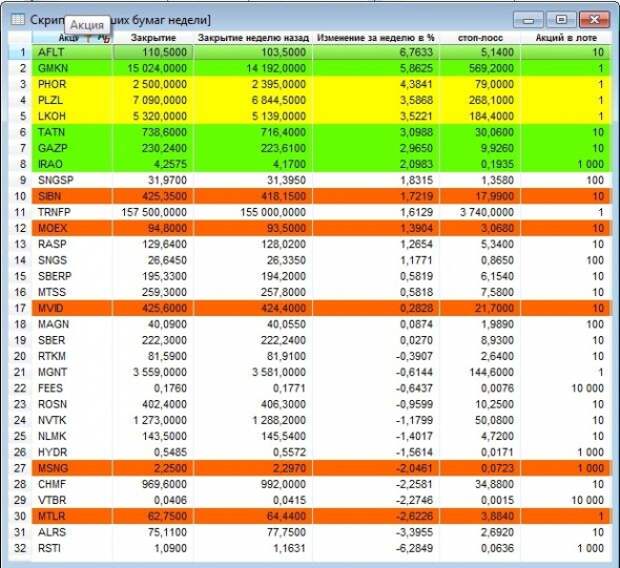This screenshot has height=568, width=620.
Task: Click MSNG stop-loss value 0,0723
Action: coord(480,468)
